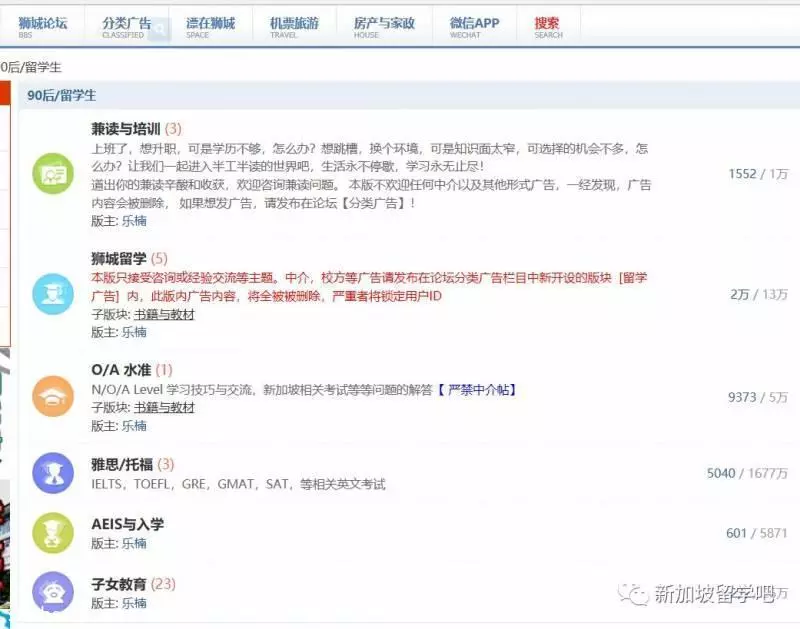Open 书籍与教材 sub-board under 狮城留学
Image resolution: width=800 pixels, height=629 pixels.
[164, 315]
